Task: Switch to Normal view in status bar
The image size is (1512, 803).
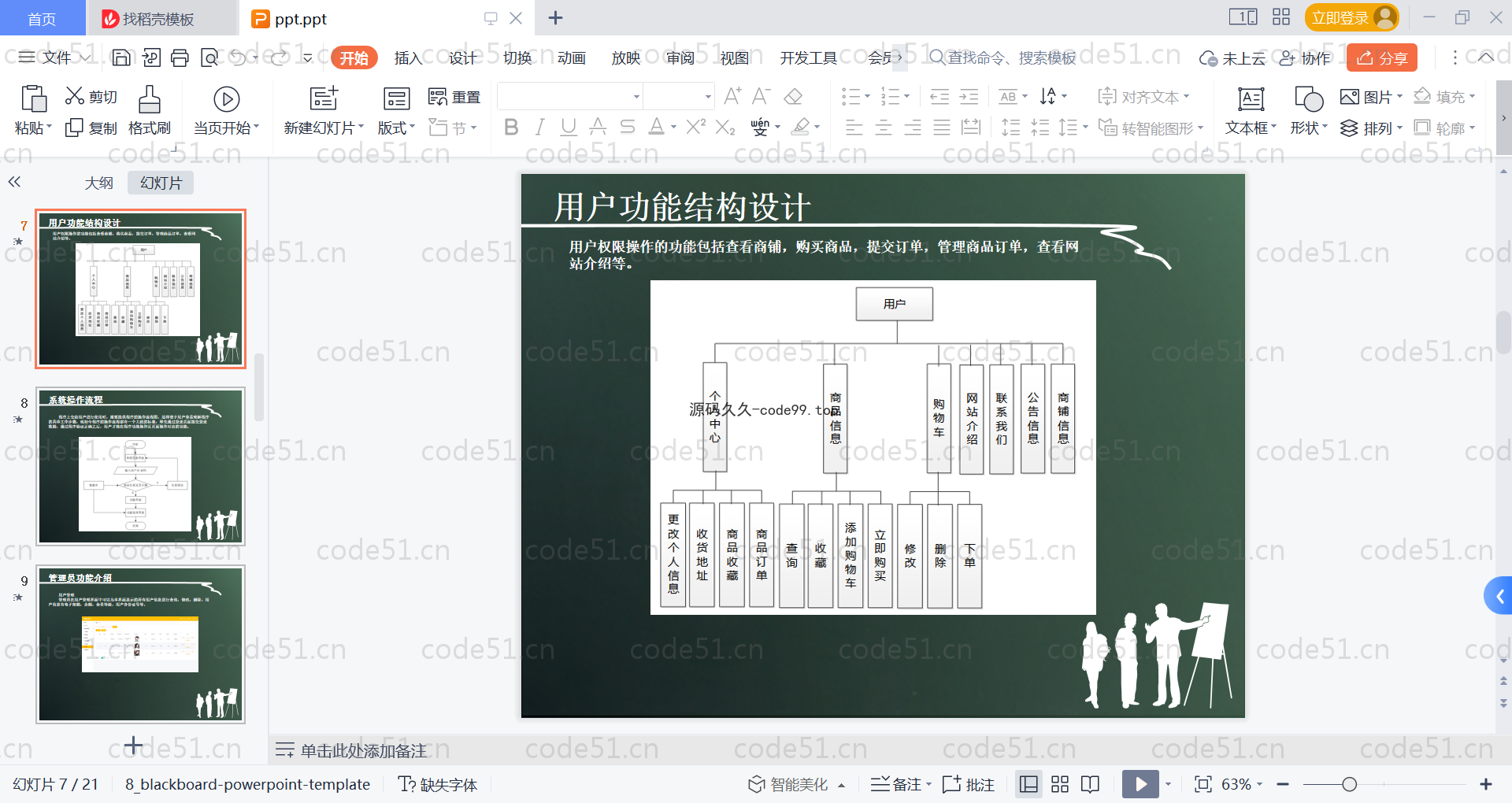Action: [1028, 784]
